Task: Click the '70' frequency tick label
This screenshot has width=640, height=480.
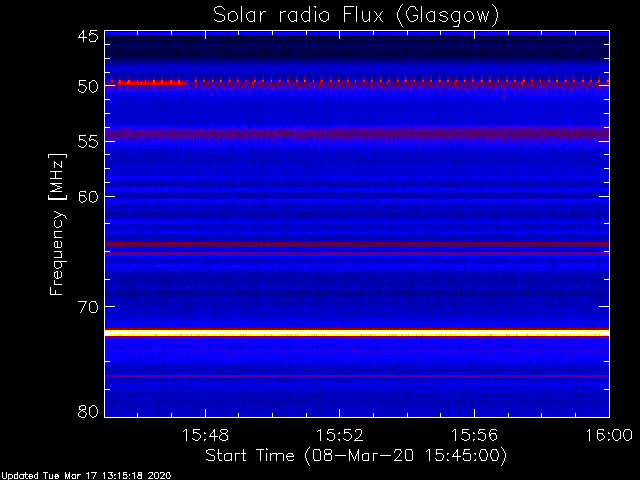Action: coord(88,307)
